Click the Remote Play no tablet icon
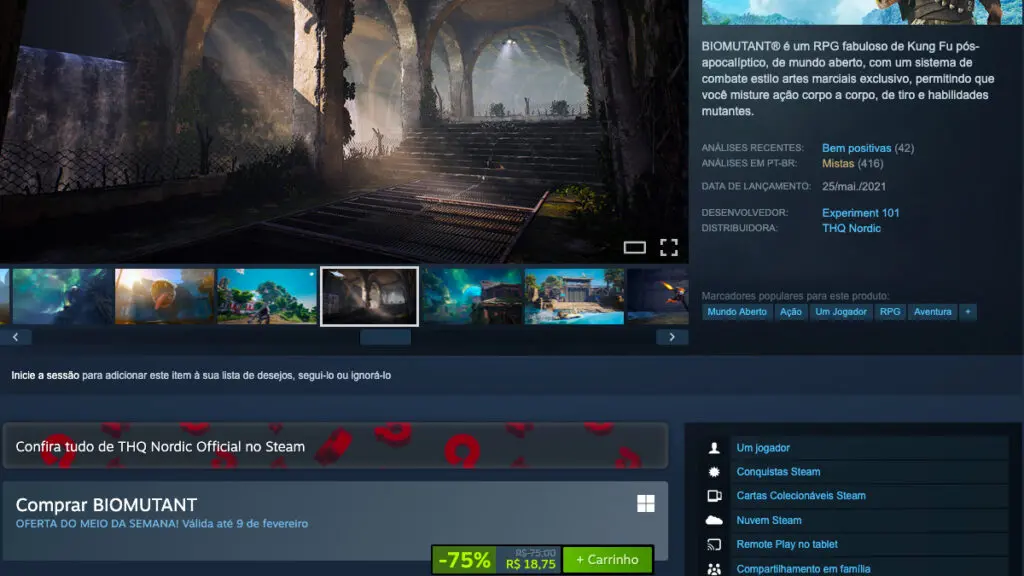This screenshot has width=1024, height=576. (x=712, y=543)
